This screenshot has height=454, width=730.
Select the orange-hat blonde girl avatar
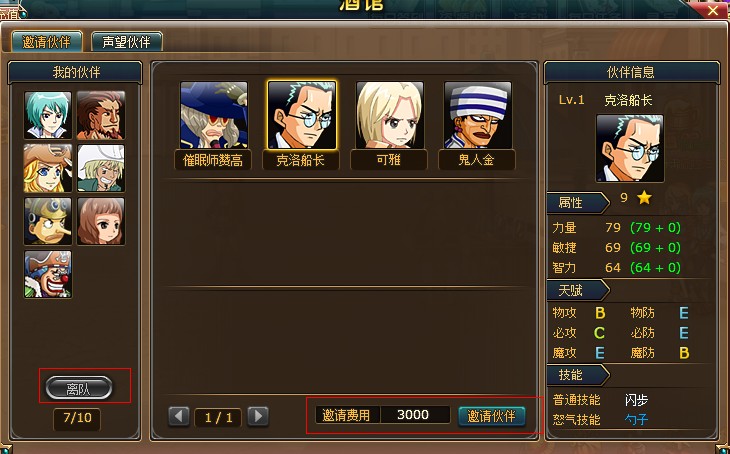click(48, 168)
